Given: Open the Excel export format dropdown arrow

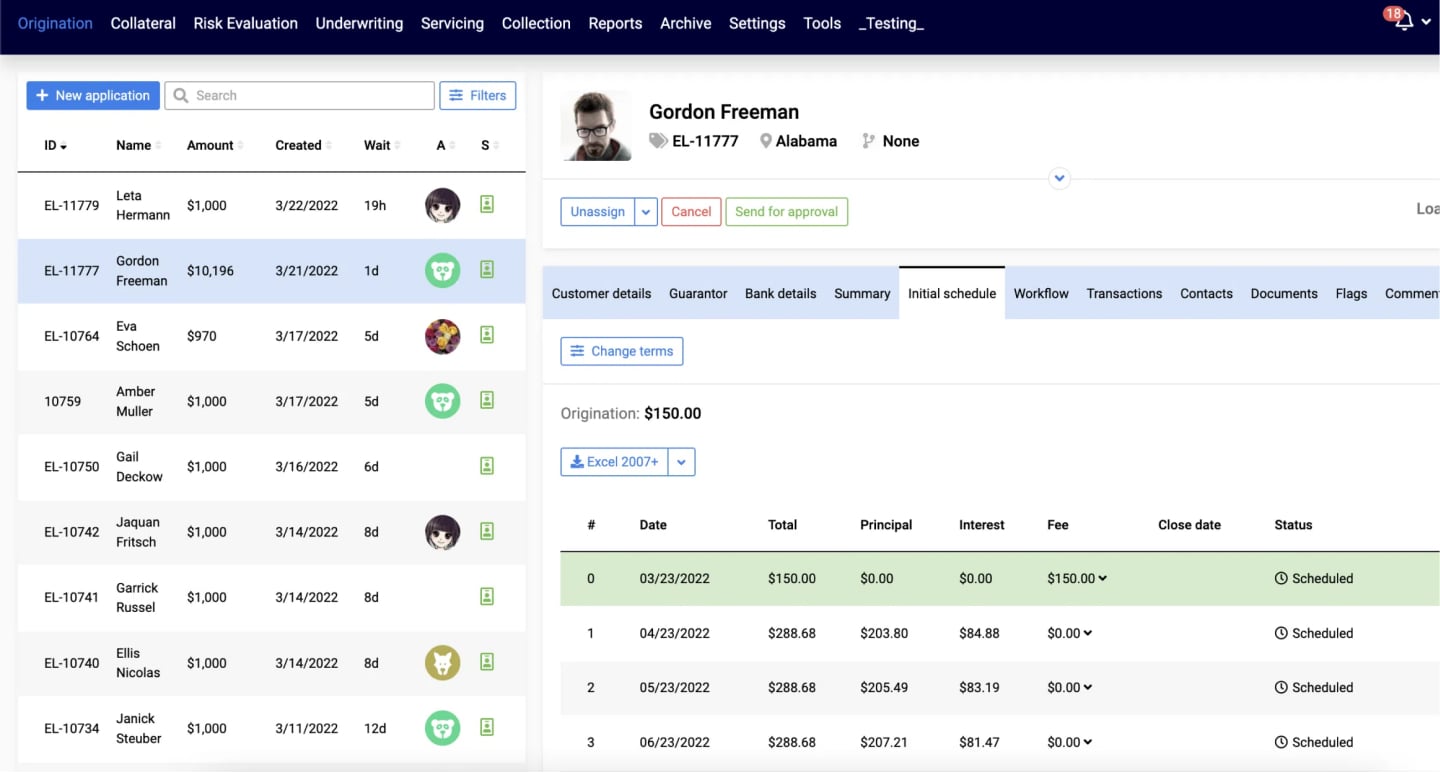Looking at the screenshot, I should click(x=681, y=462).
